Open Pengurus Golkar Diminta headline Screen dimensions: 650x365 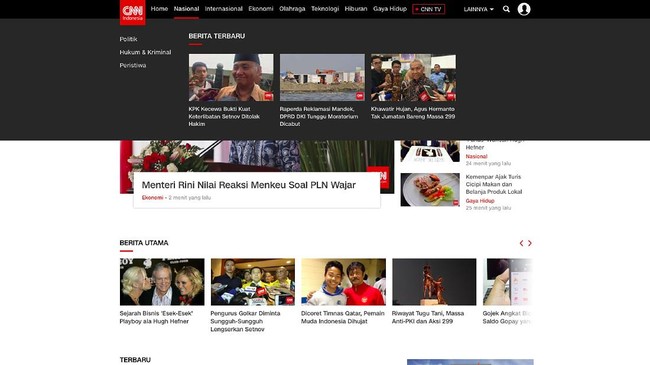click(x=245, y=321)
